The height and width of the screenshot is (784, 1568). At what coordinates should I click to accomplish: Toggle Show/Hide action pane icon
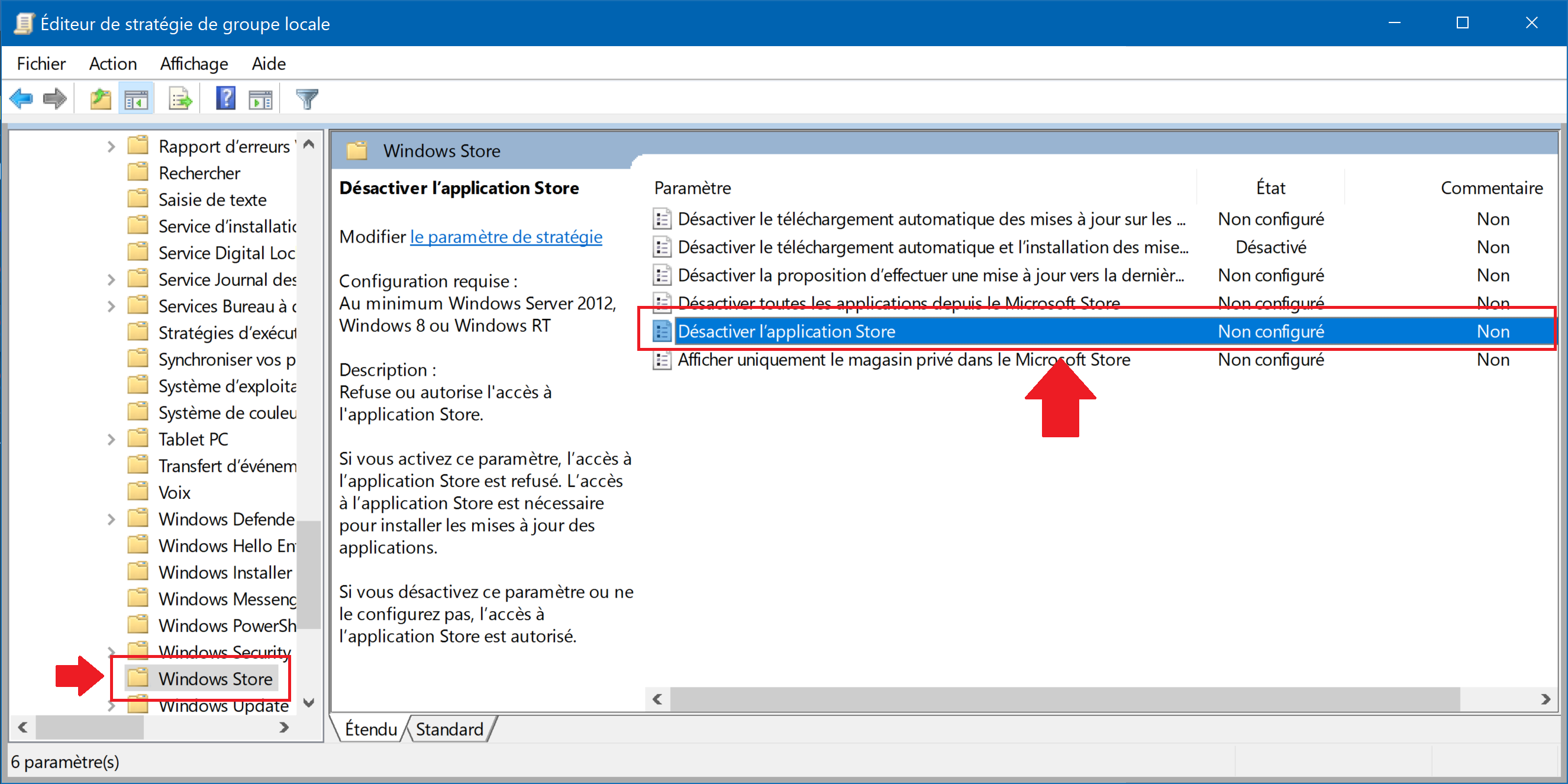click(260, 99)
